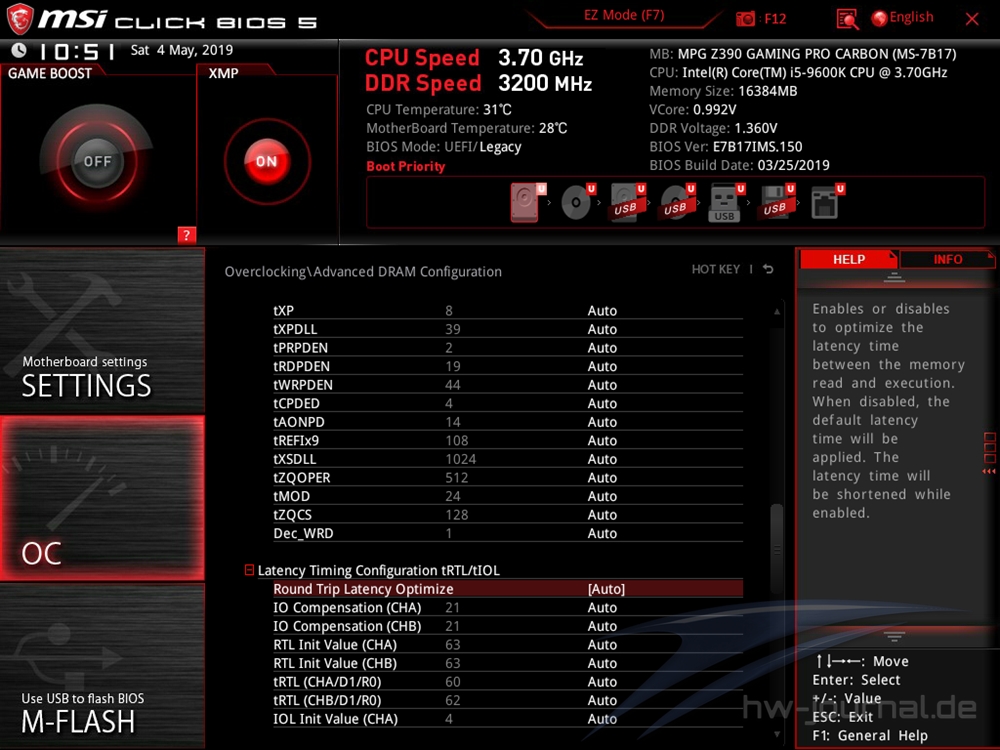Viewport: 1000px width, 750px height.
Task: Click the help panel top collapse handle
Action: 893,277
